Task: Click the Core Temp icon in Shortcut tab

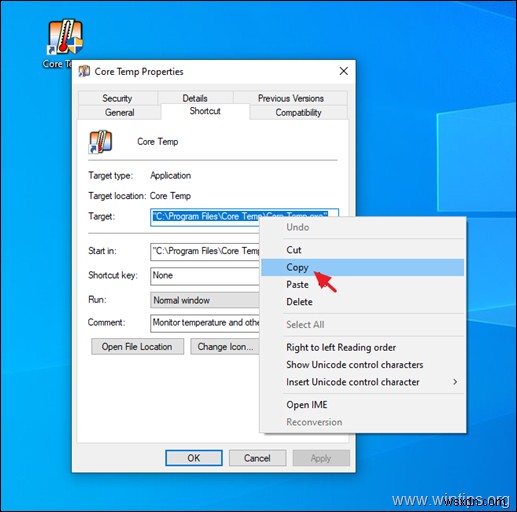Action: 100,142
